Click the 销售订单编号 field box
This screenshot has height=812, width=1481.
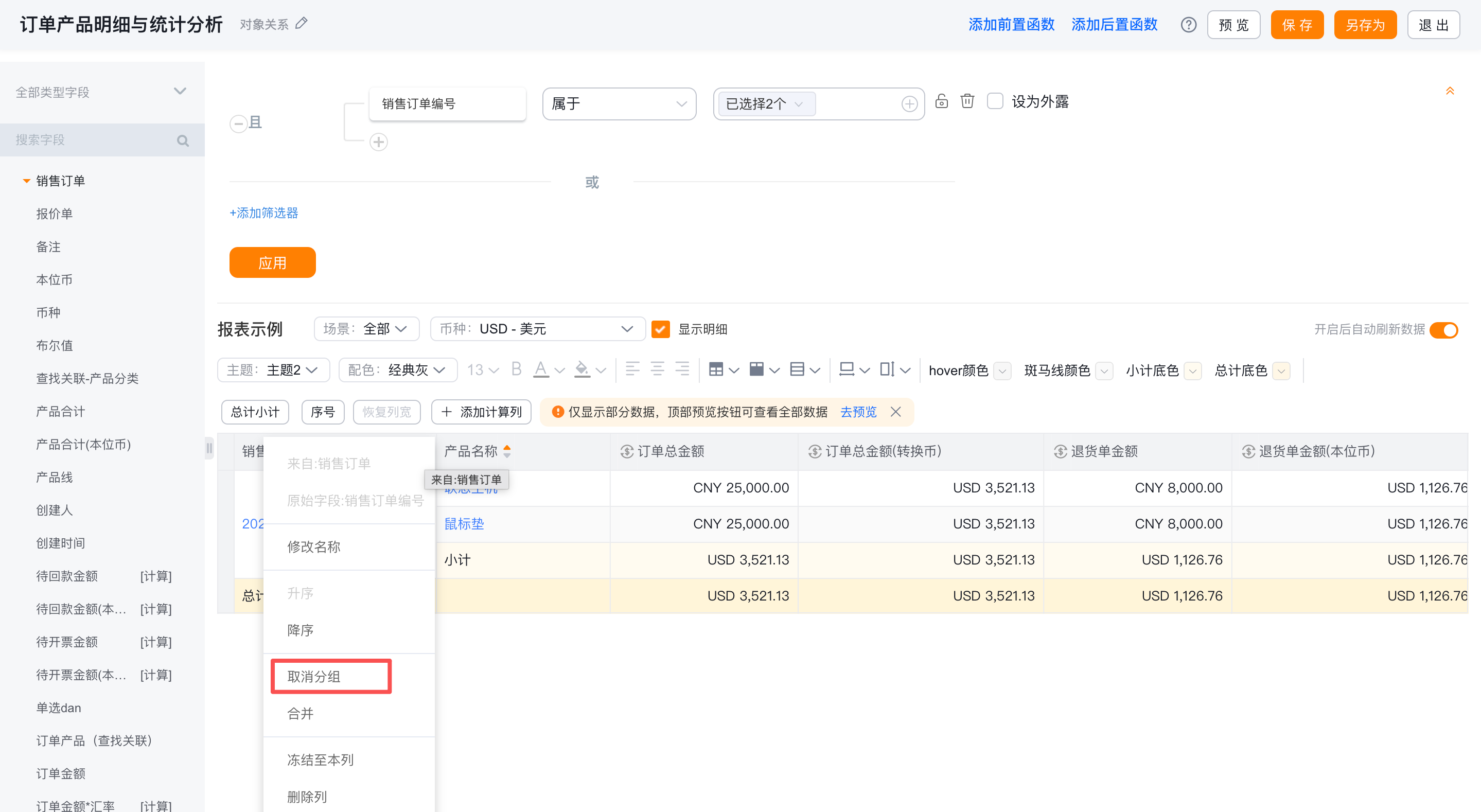tap(447, 104)
